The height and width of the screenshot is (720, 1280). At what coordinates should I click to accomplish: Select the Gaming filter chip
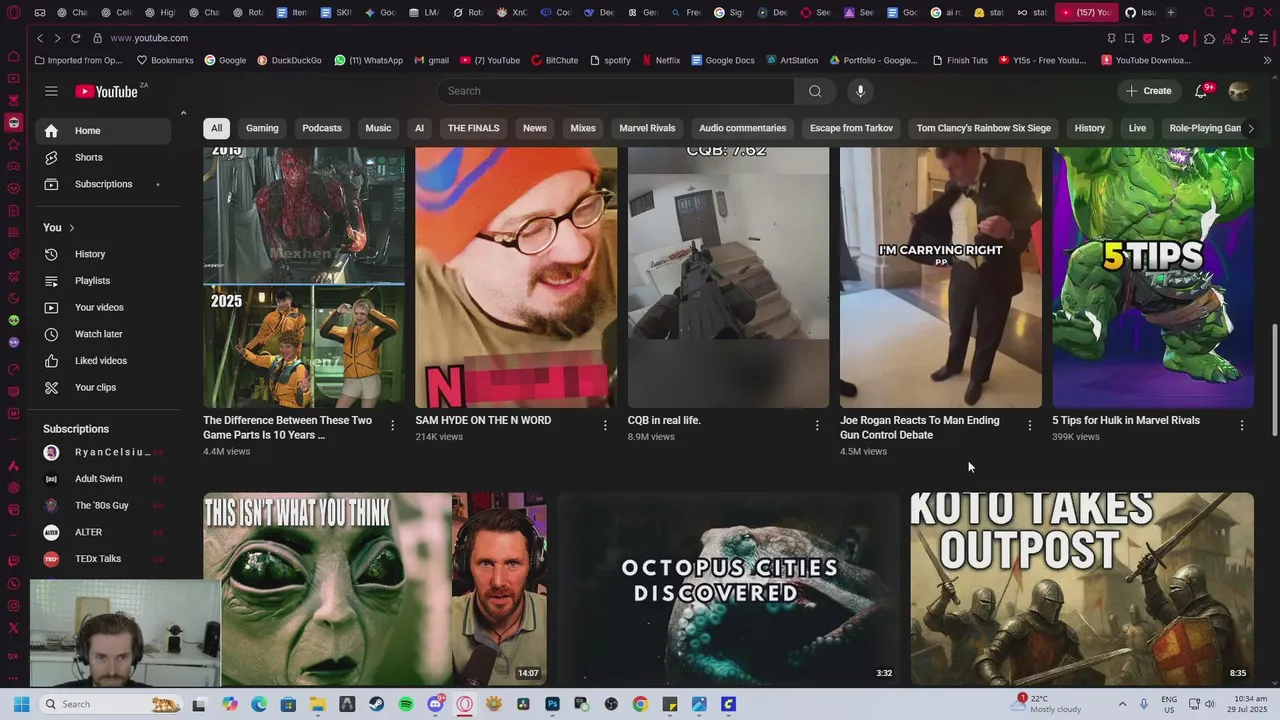(262, 128)
